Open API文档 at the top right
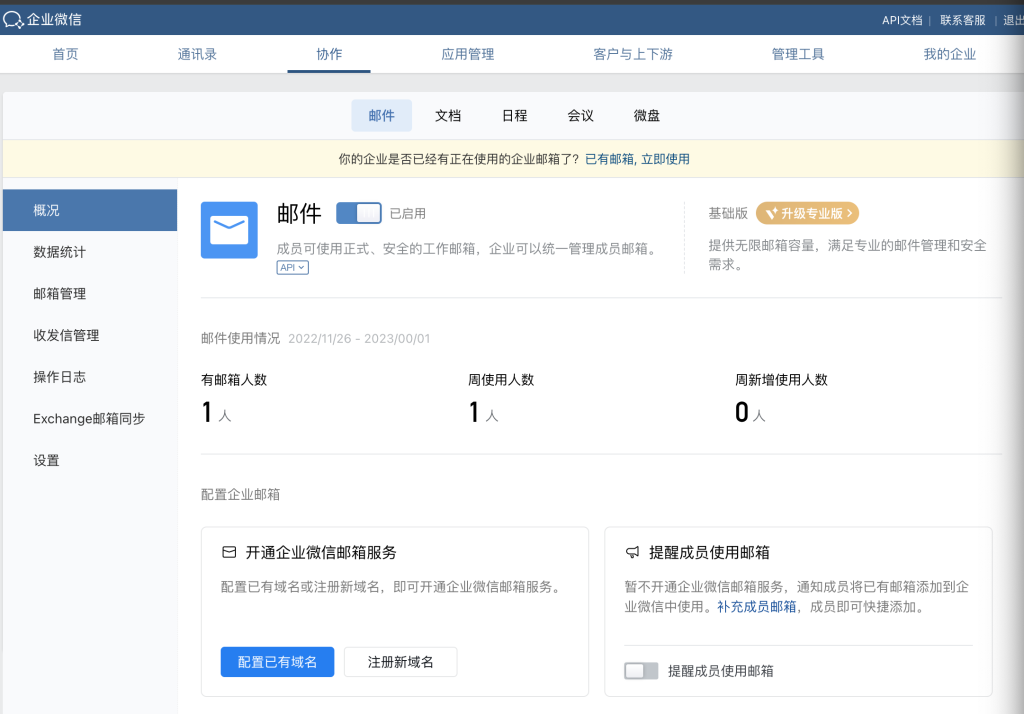 click(x=901, y=20)
